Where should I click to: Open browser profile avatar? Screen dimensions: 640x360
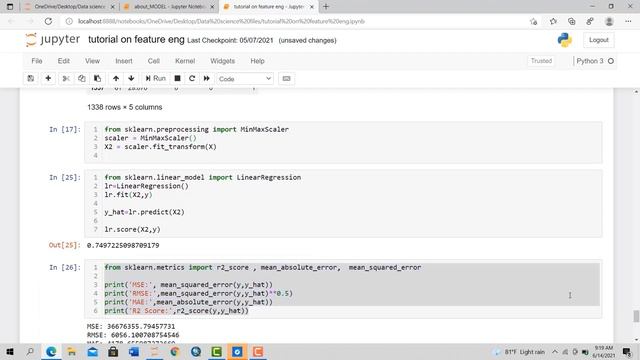tap(609, 21)
